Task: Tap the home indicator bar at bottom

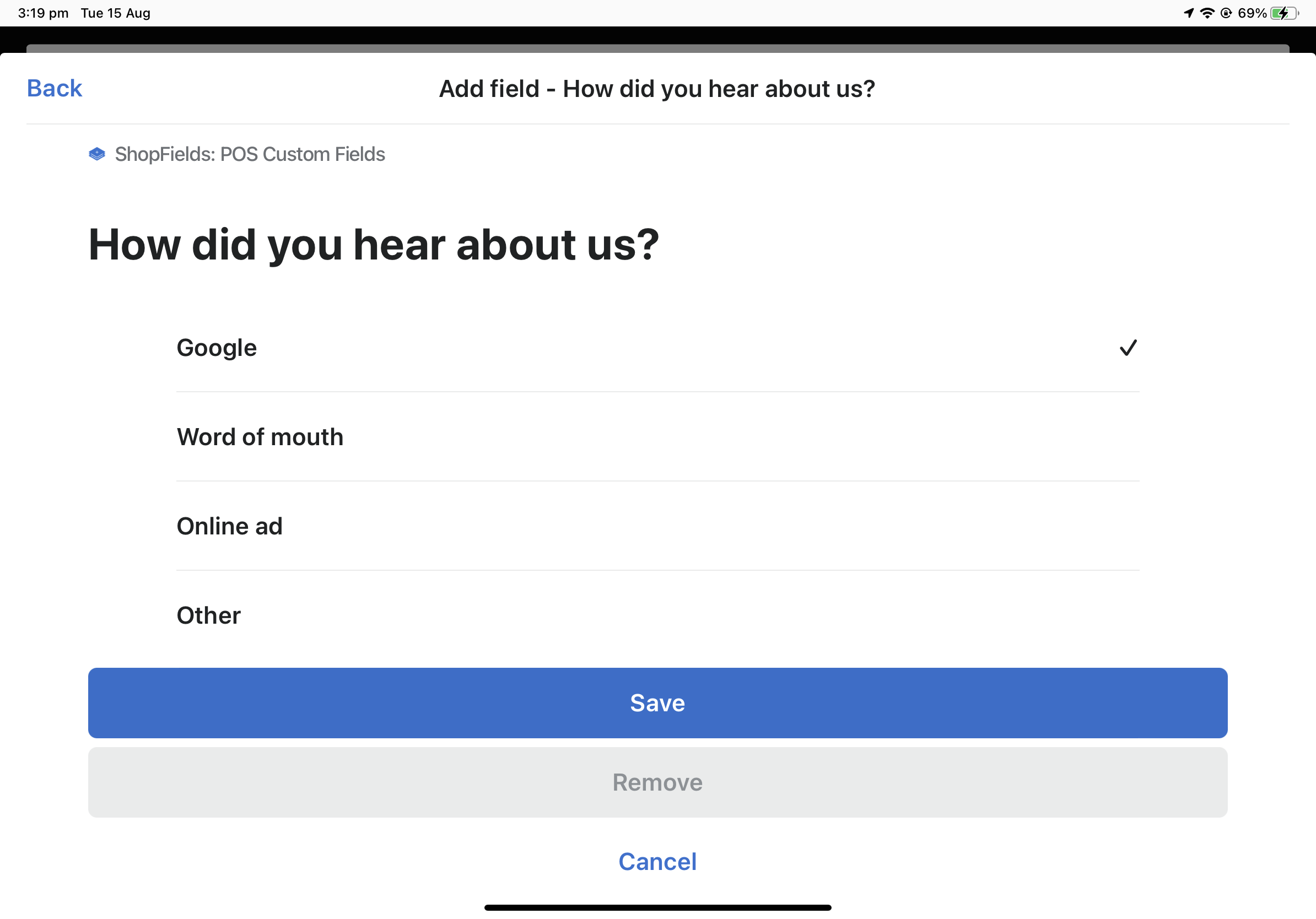Action: pyautogui.click(x=657, y=907)
